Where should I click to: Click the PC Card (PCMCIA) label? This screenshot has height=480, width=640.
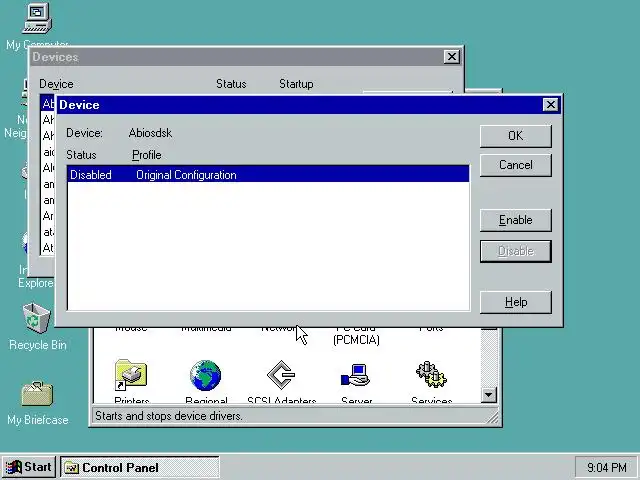coord(356,335)
